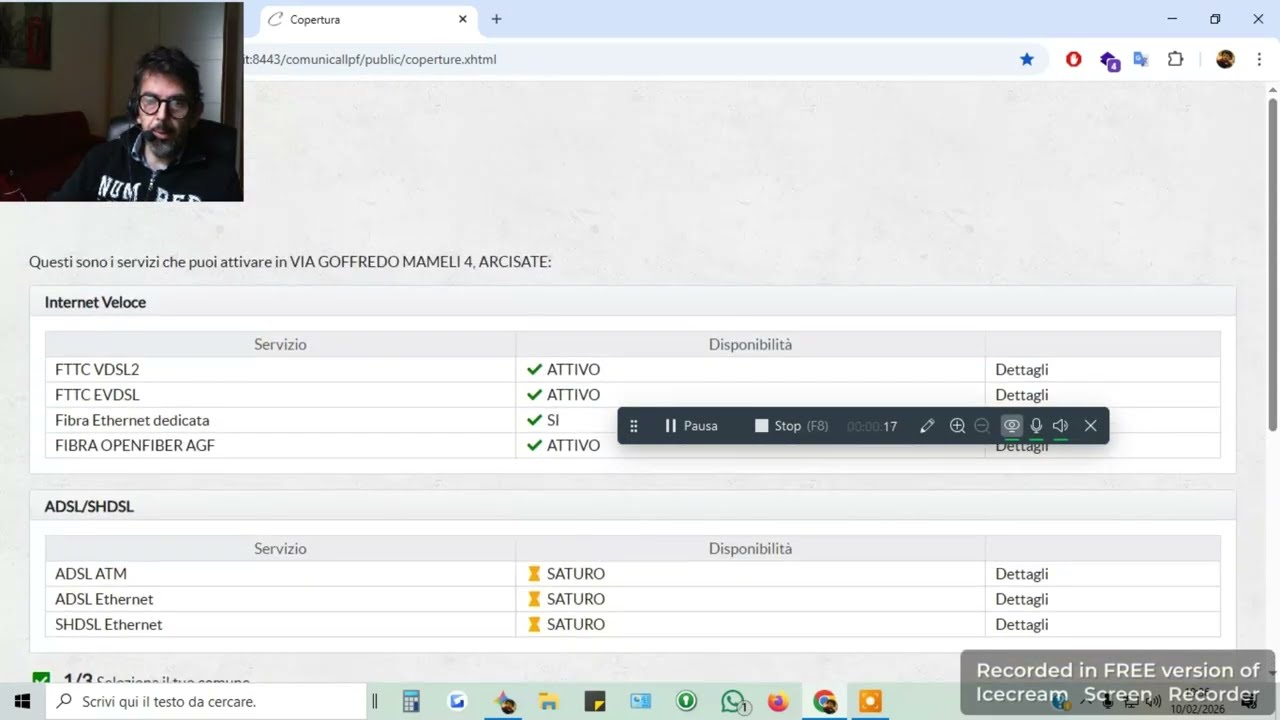Image resolution: width=1280 pixels, height=720 pixels.
Task: Open a new browser tab
Action: (x=496, y=19)
